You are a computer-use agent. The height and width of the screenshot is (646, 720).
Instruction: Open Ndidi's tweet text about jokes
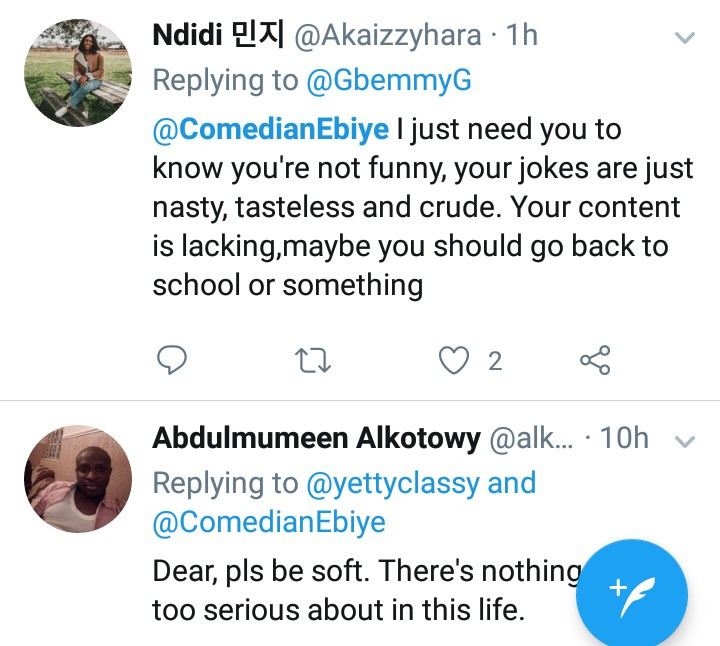(420, 208)
